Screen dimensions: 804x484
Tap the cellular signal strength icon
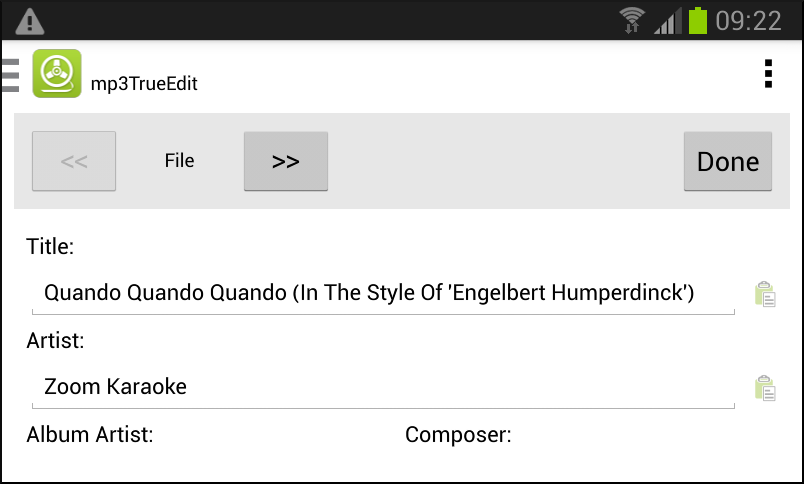click(x=667, y=20)
